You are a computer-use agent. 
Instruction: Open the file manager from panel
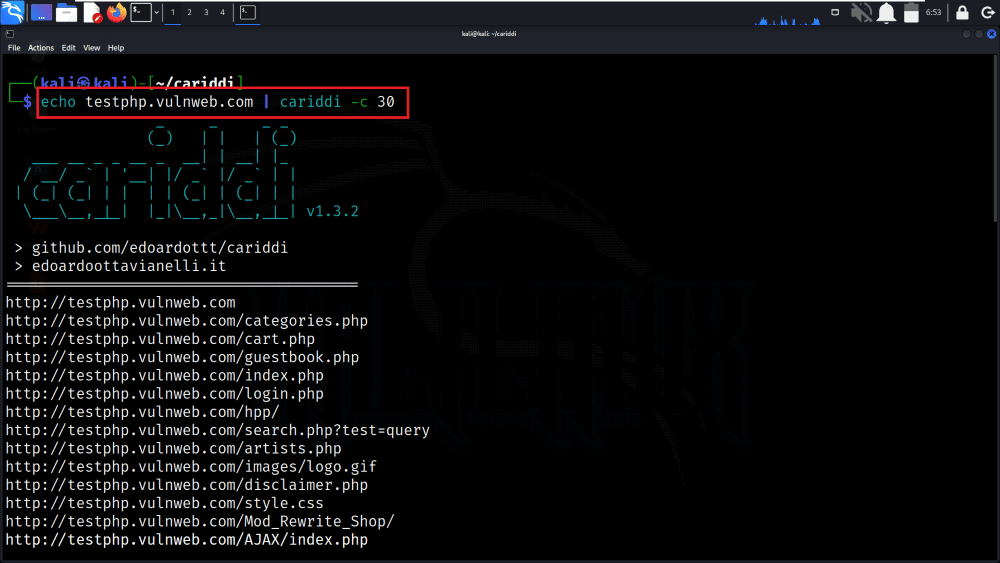(66, 12)
